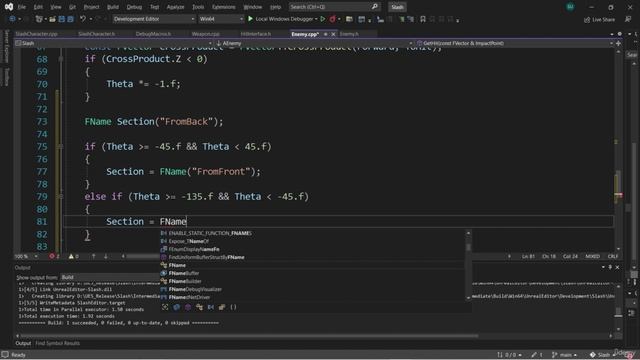640x360 pixels.
Task: Click the feedback icon beside Live Share
Action: (x=628, y=19)
